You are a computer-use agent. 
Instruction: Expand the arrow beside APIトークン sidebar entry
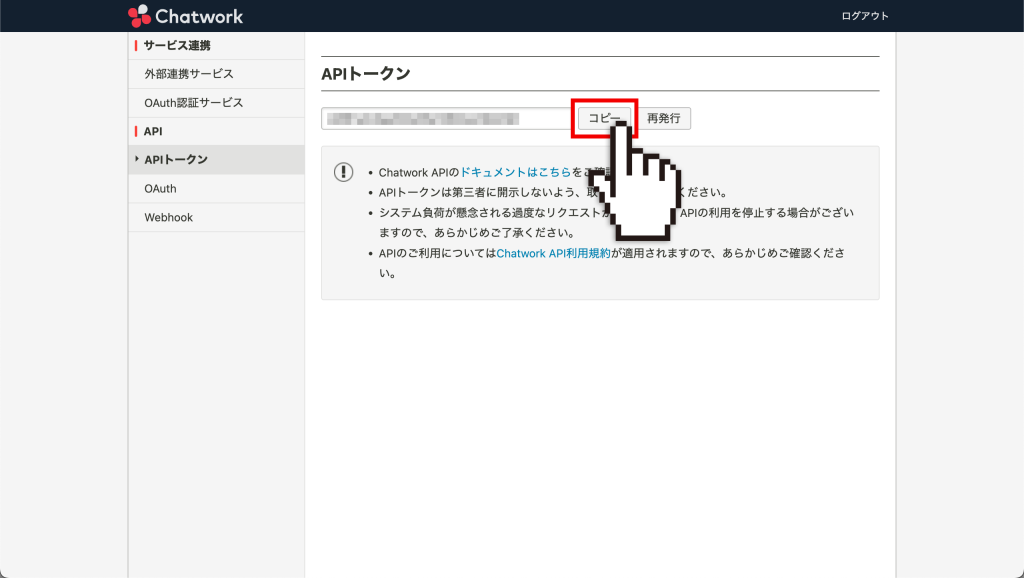[x=135, y=159]
